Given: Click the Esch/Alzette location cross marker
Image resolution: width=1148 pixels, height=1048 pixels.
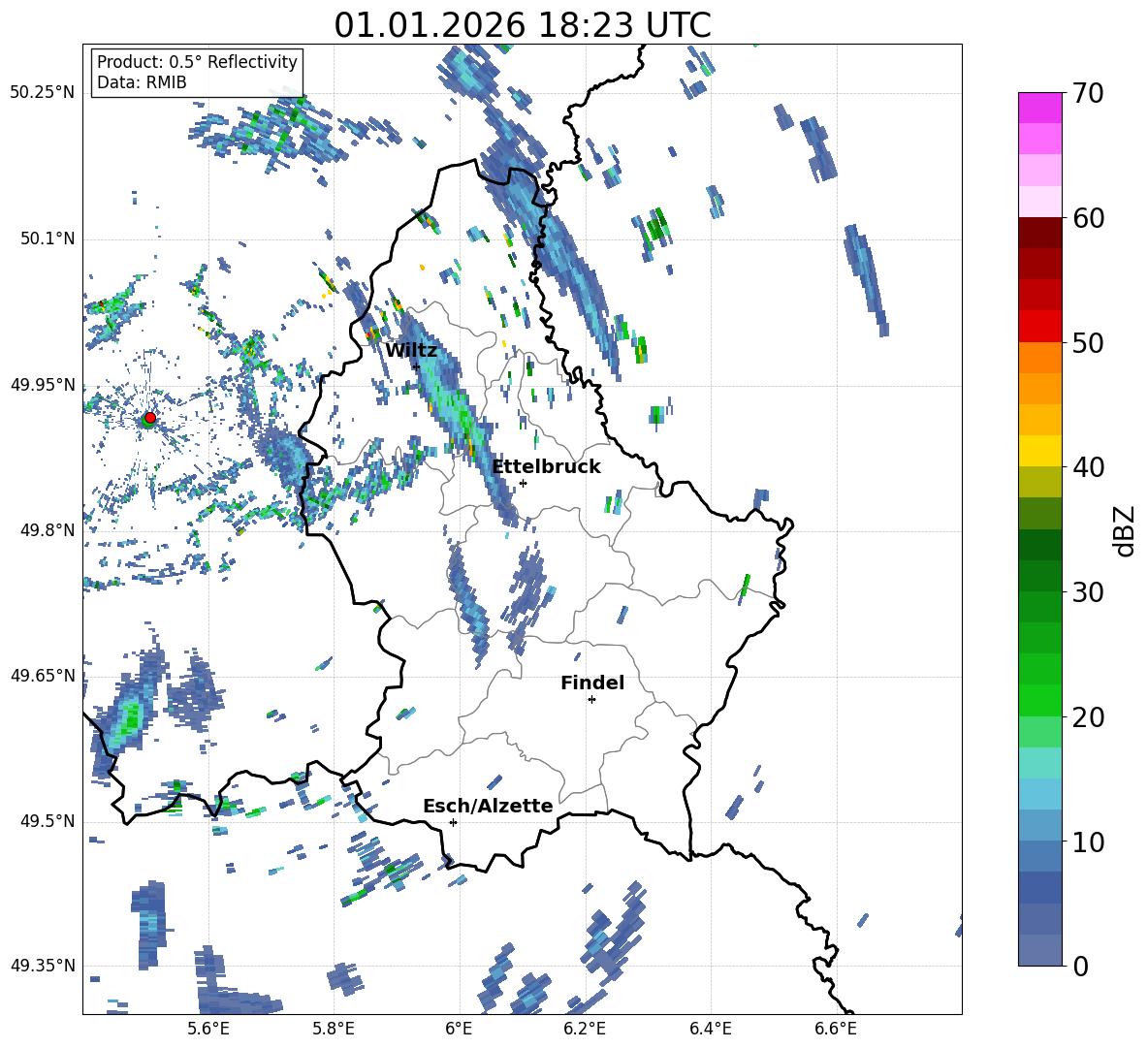Looking at the screenshot, I should pos(453,822).
